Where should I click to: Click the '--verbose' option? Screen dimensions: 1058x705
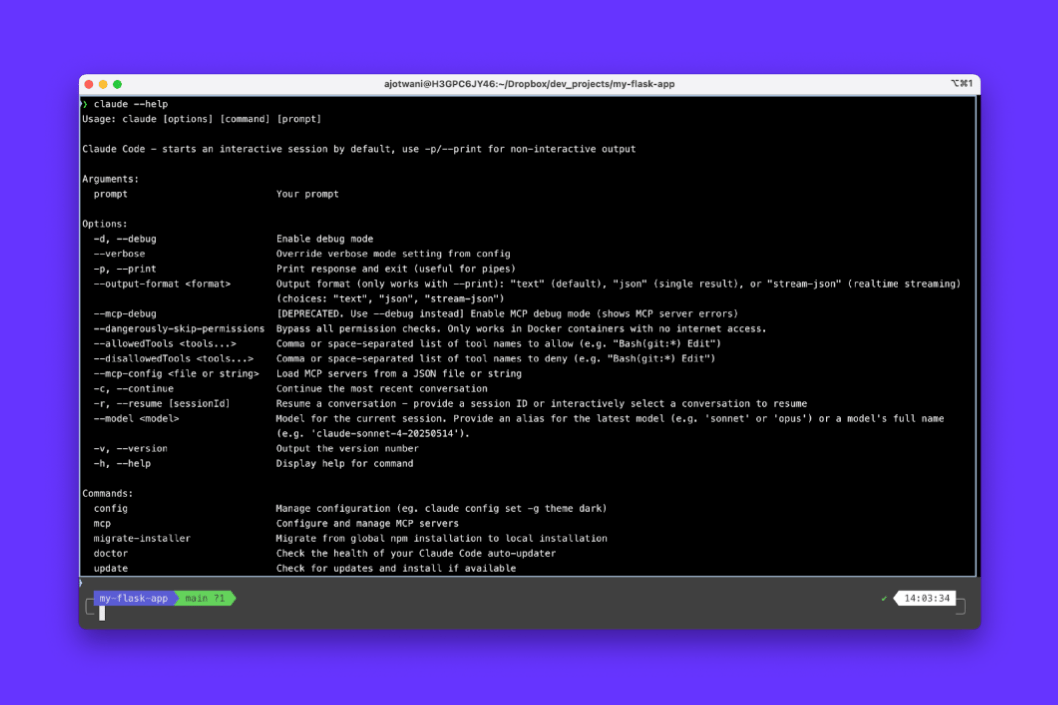pyautogui.click(x=119, y=254)
